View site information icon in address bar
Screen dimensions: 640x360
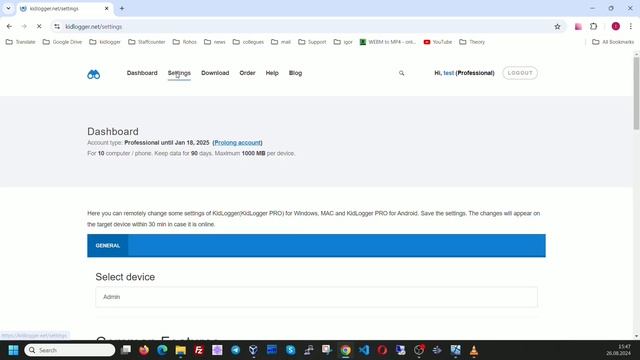point(57,27)
